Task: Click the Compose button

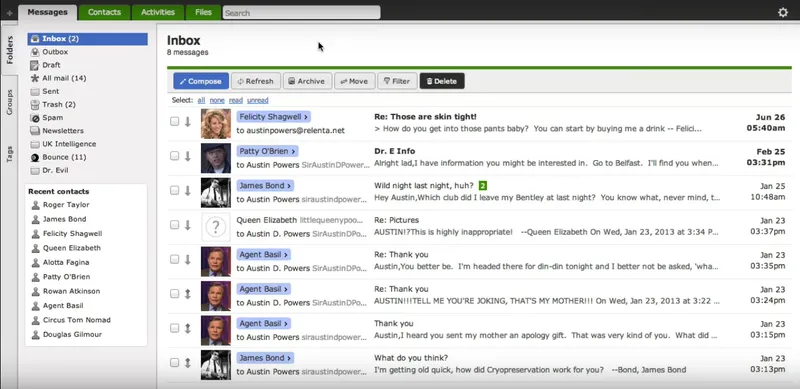Action: point(201,81)
